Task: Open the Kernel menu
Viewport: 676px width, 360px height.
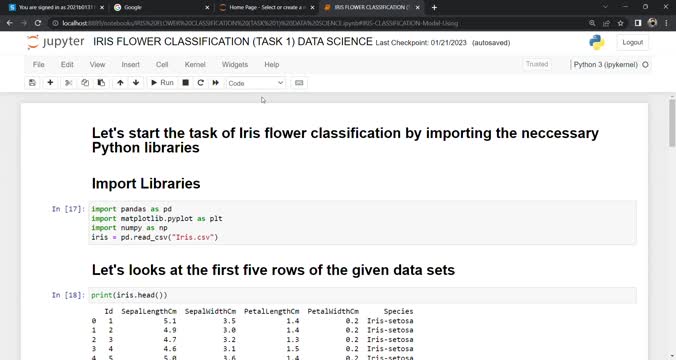Action: click(x=195, y=64)
